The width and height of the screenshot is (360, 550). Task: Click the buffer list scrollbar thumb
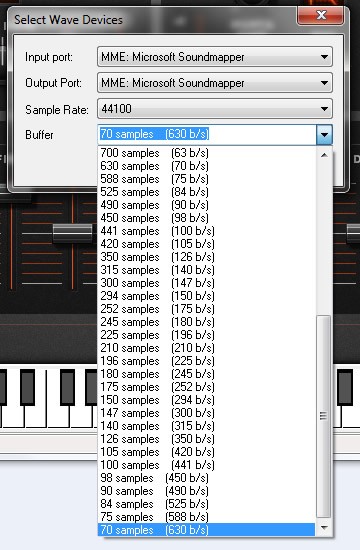[324, 416]
